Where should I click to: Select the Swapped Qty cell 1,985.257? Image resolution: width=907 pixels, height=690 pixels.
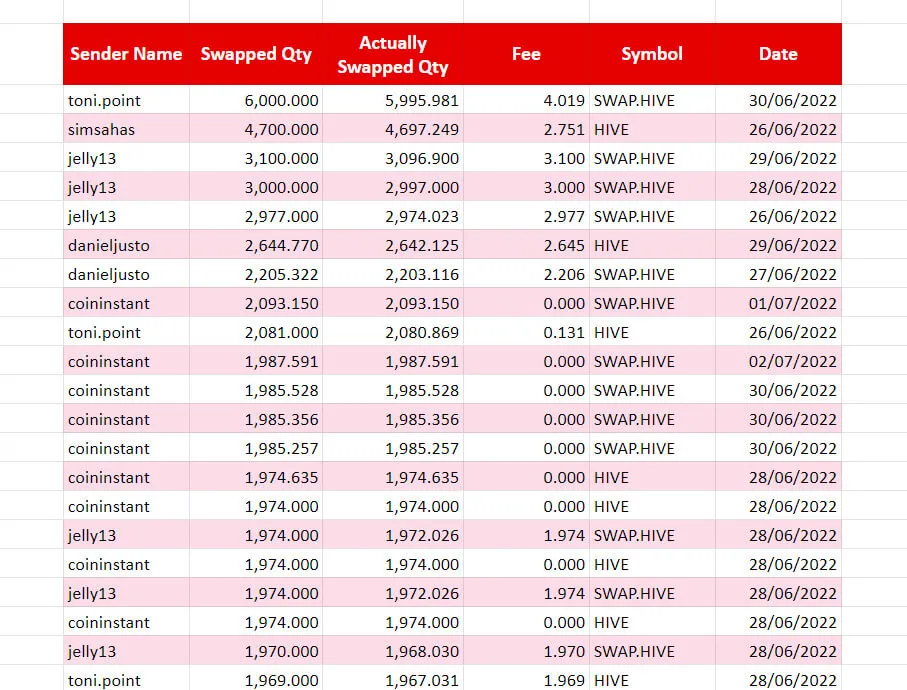coord(256,447)
